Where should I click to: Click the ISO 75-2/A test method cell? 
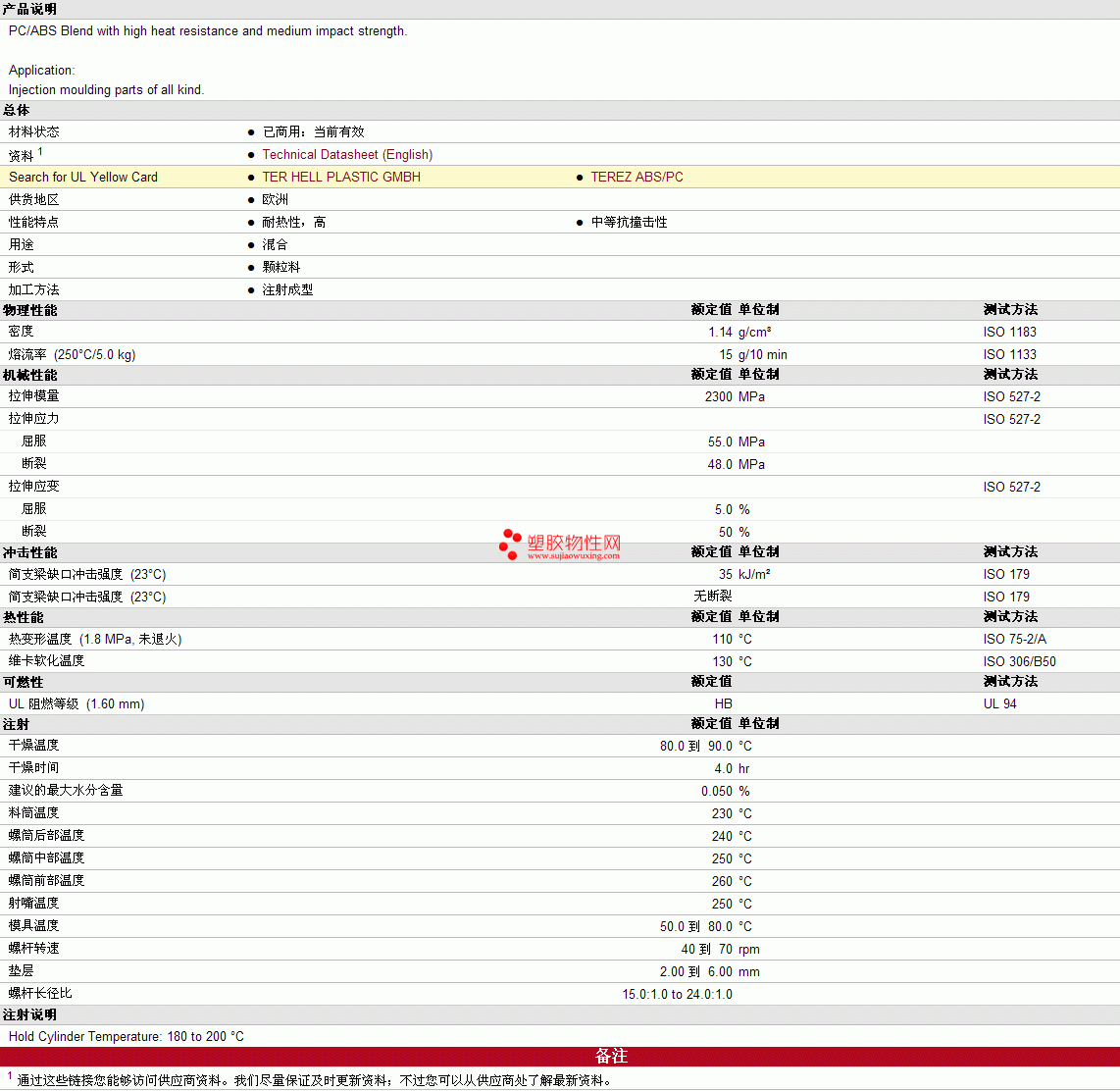click(1014, 640)
